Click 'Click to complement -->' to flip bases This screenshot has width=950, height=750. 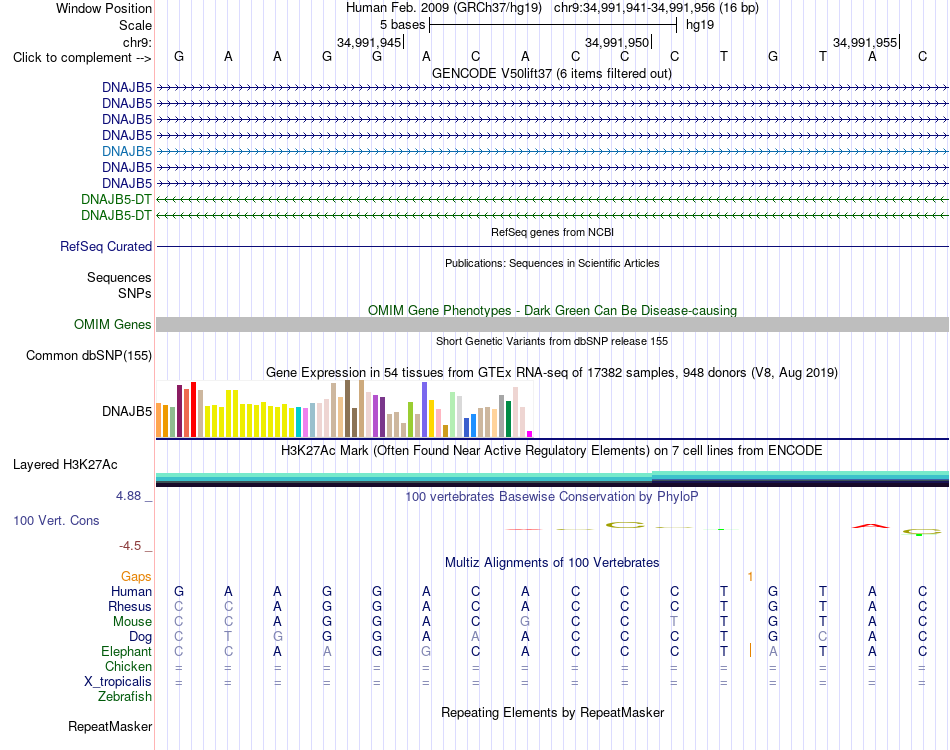point(82,58)
